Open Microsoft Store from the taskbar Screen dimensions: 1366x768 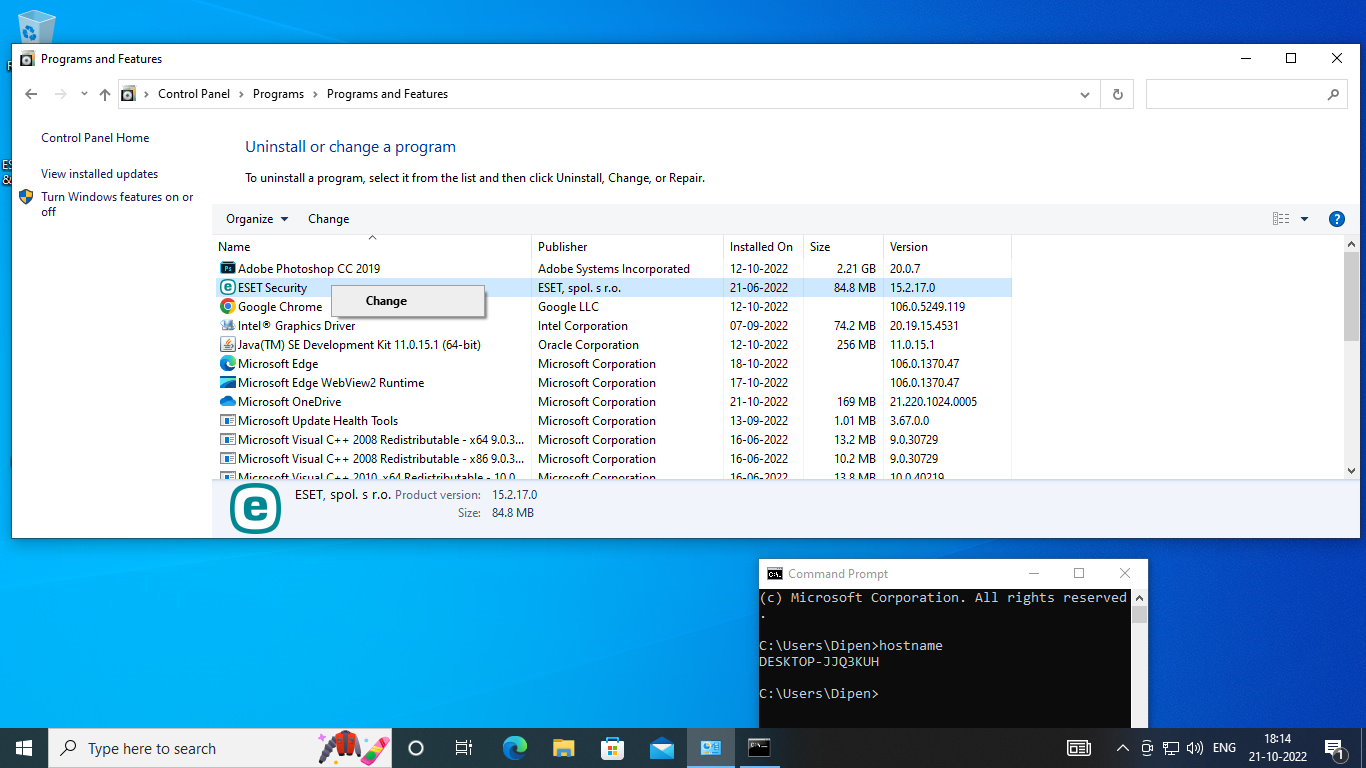tap(612, 748)
